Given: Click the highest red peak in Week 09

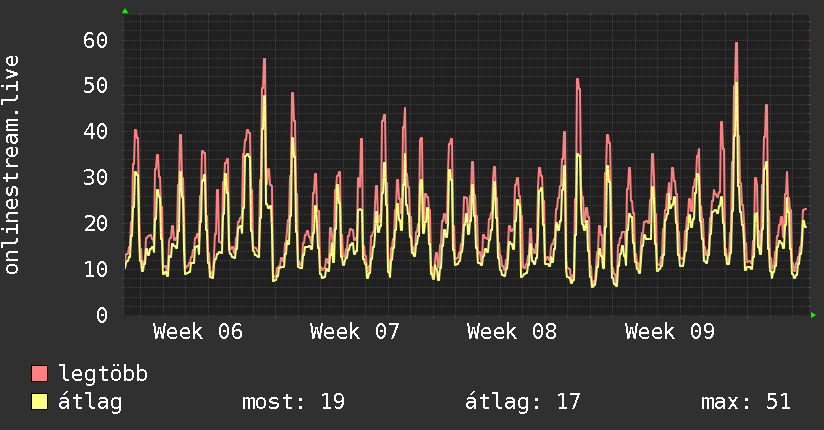Looking at the screenshot, I should (736, 44).
